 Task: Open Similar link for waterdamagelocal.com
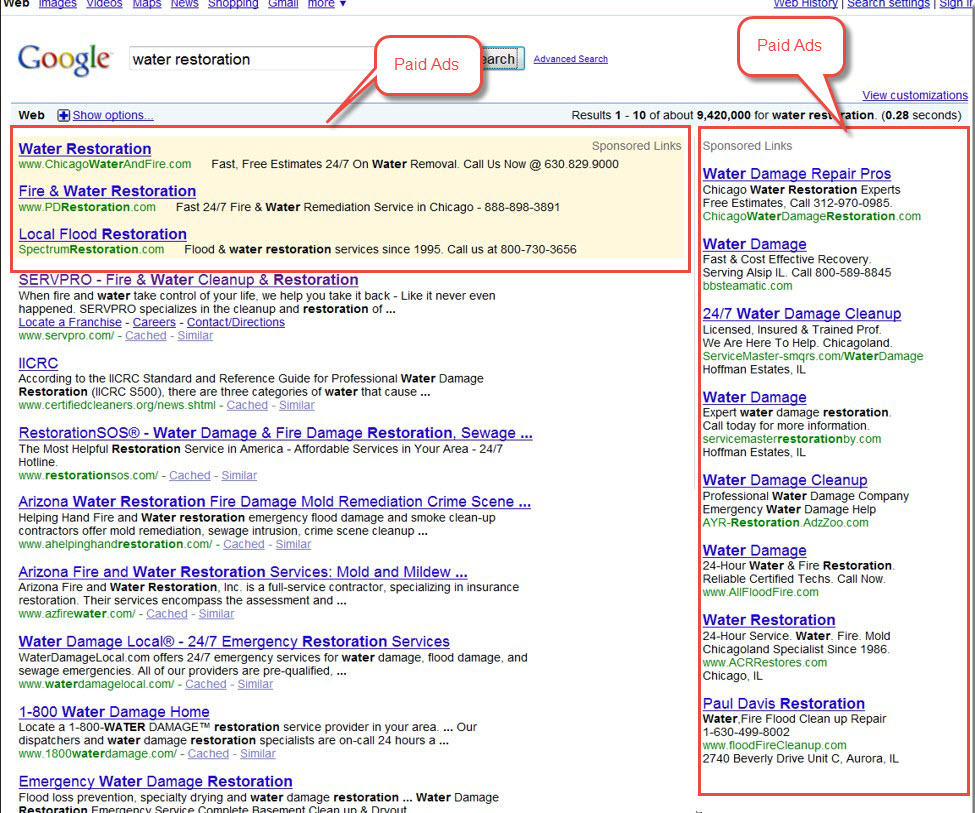click(255, 684)
